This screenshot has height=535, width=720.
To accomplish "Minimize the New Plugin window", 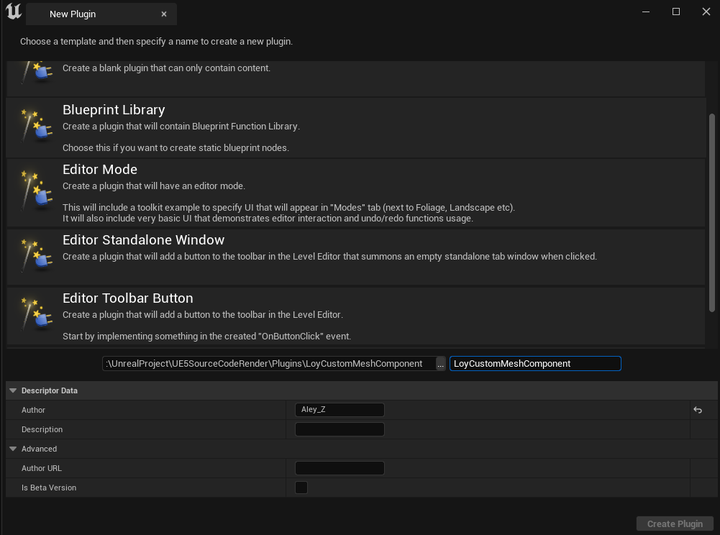I will 646,11.
